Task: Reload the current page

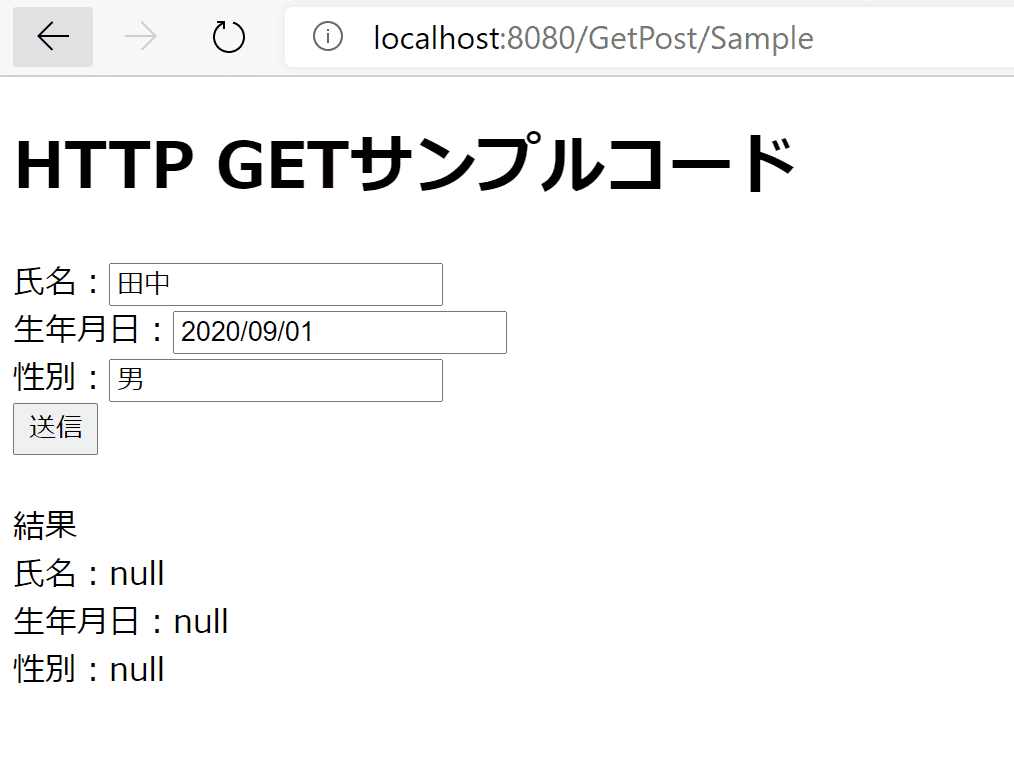Action: coord(229,37)
